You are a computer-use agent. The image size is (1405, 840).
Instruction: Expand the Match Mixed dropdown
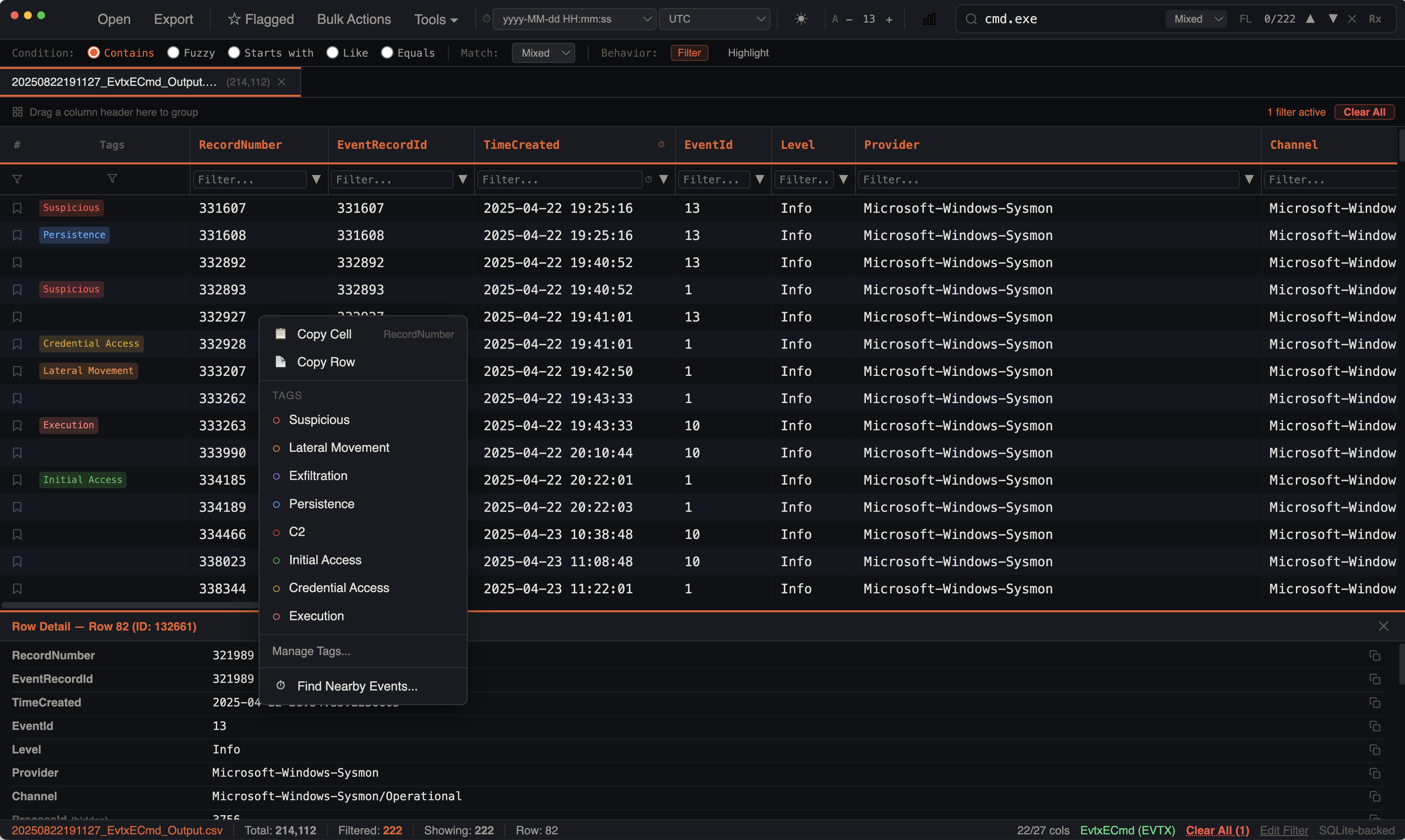[543, 53]
